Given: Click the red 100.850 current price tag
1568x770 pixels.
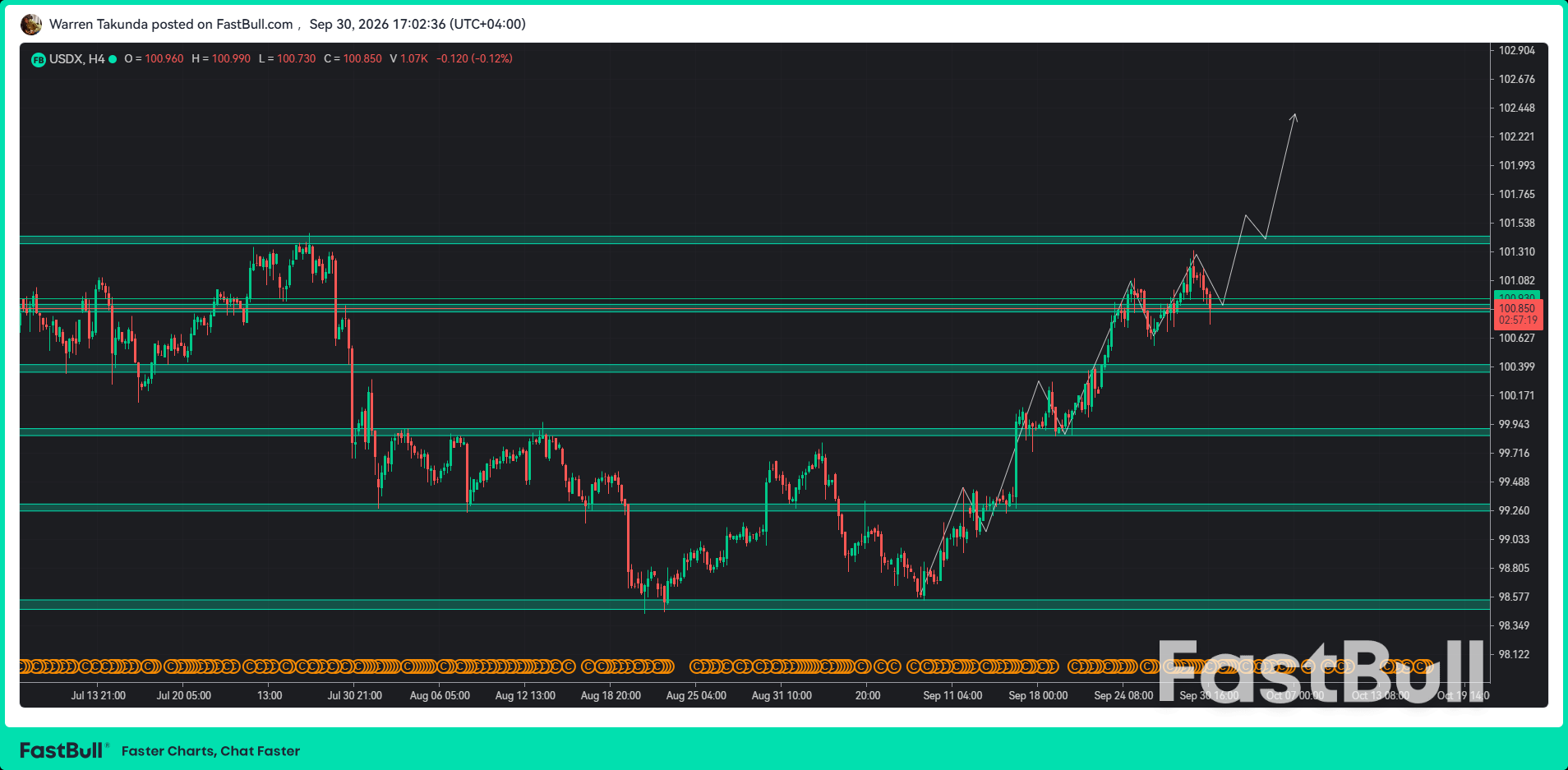Looking at the screenshot, I should click(x=1517, y=308).
